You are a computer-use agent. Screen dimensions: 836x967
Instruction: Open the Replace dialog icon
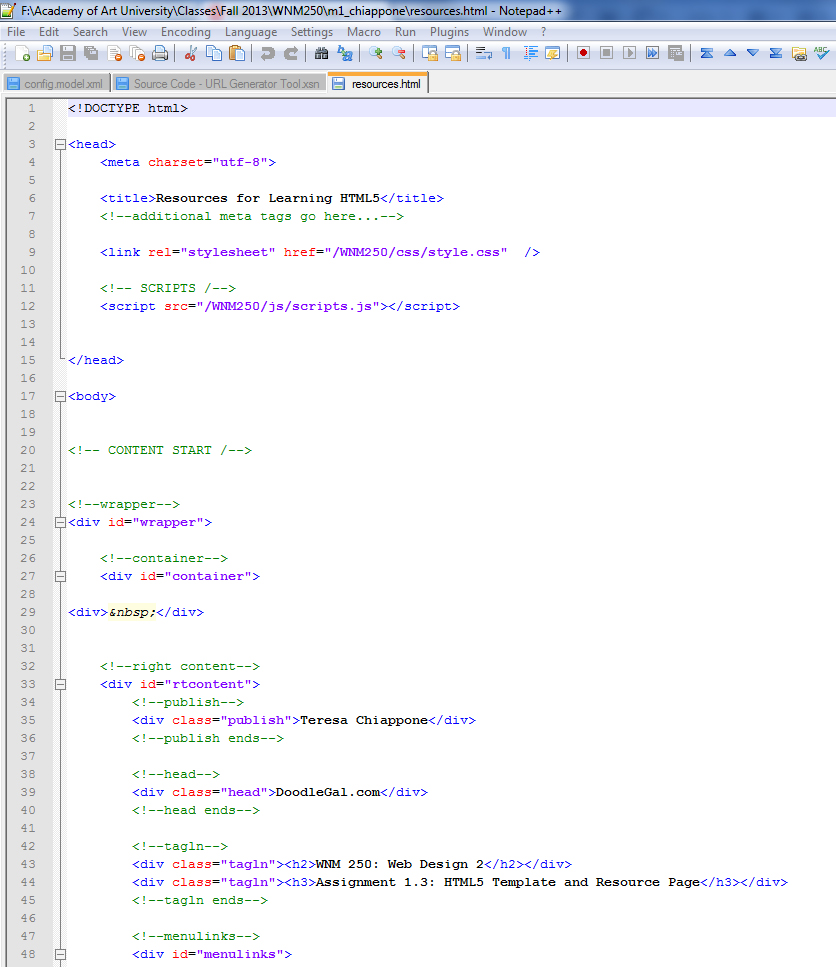pyautogui.click(x=345, y=54)
